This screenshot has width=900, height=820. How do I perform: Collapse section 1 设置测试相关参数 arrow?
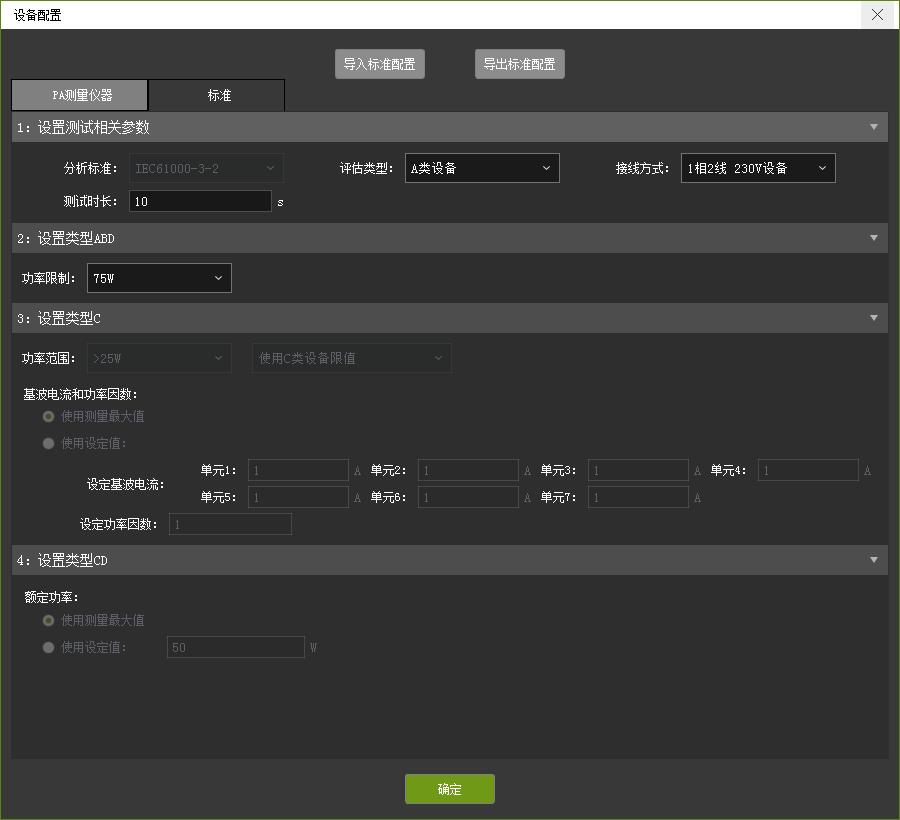pyautogui.click(x=873, y=127)
